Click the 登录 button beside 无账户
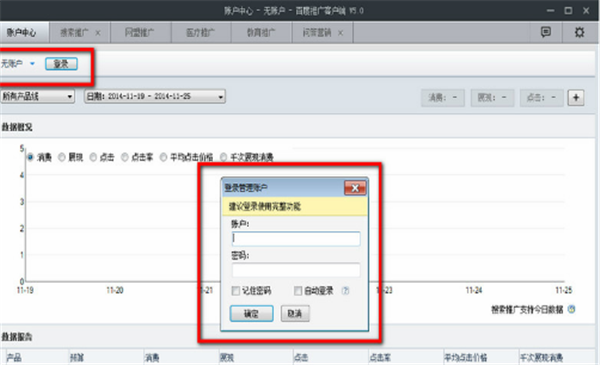 [x=61, y=64]
